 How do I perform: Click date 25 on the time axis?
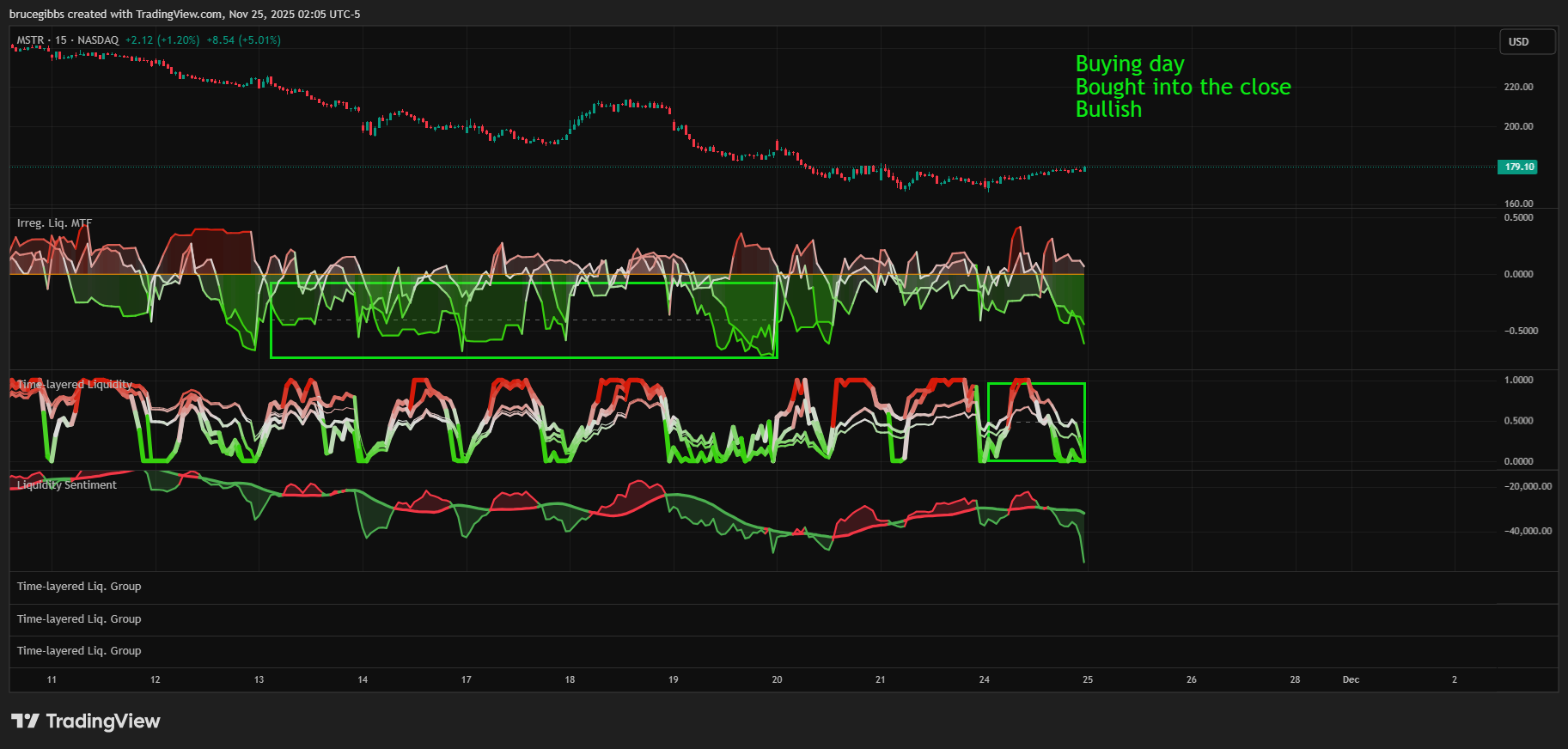coord(1088,679)
